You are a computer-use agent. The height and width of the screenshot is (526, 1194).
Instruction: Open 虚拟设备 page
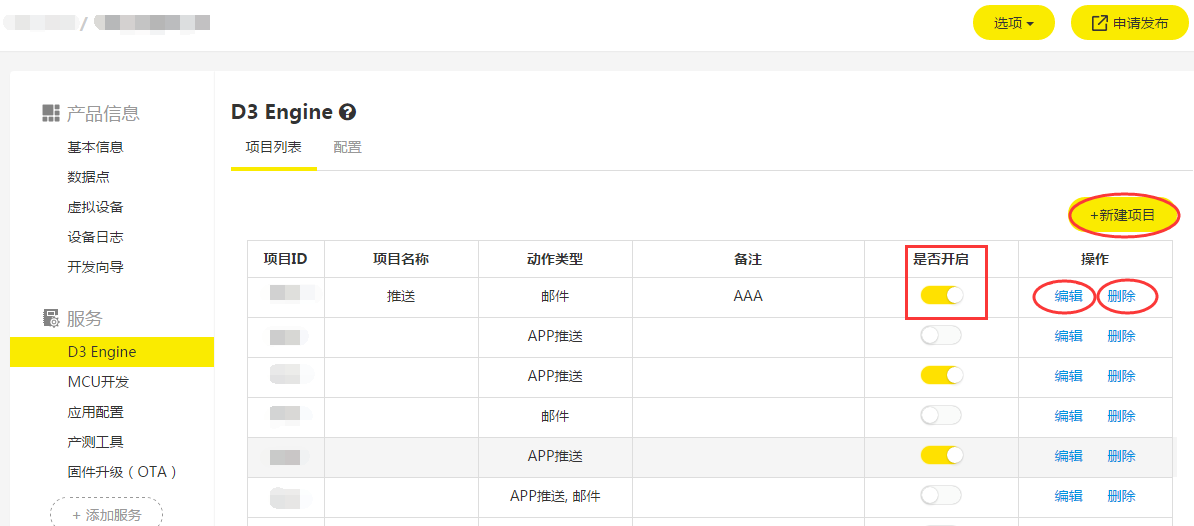(x=95, y=207)
